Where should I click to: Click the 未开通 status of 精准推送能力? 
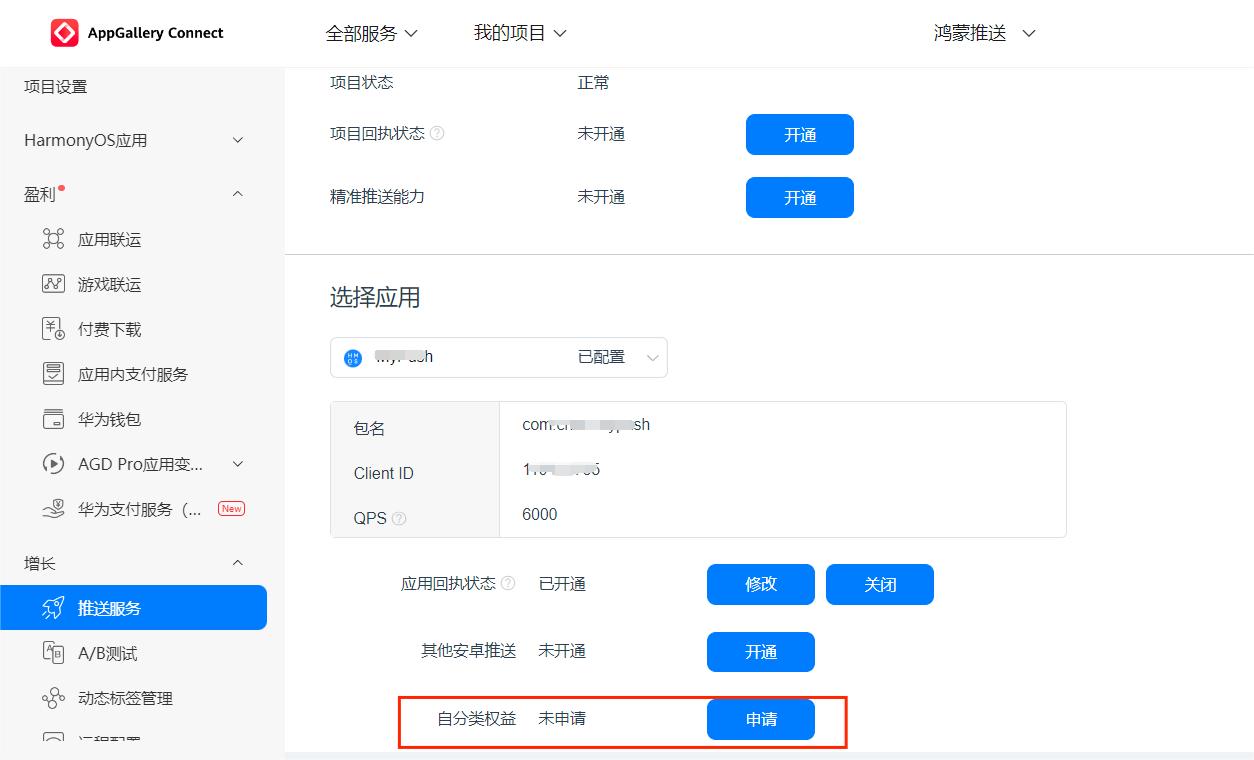(601, 197)
